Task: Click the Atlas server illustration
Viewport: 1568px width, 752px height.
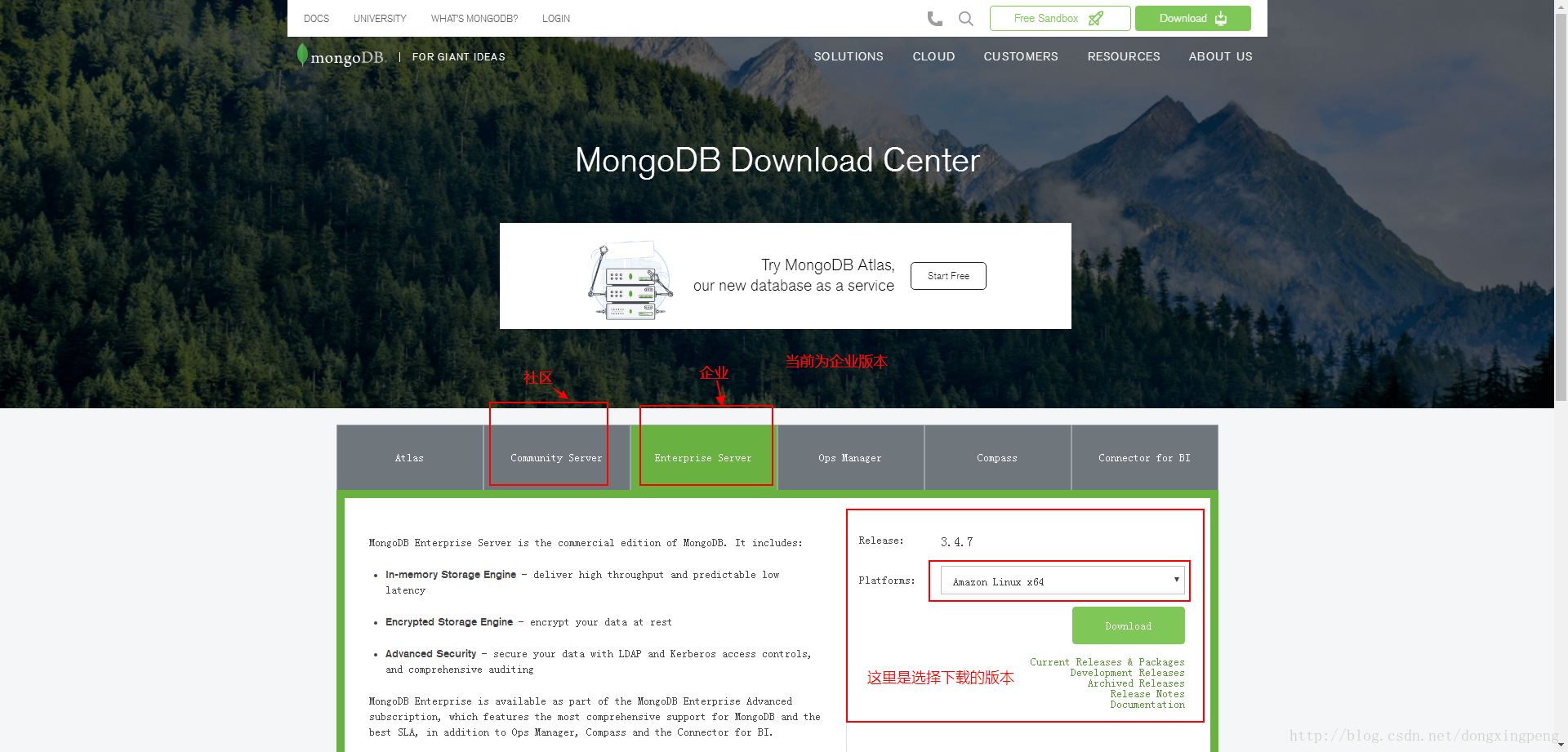Action: pos(630,280)
